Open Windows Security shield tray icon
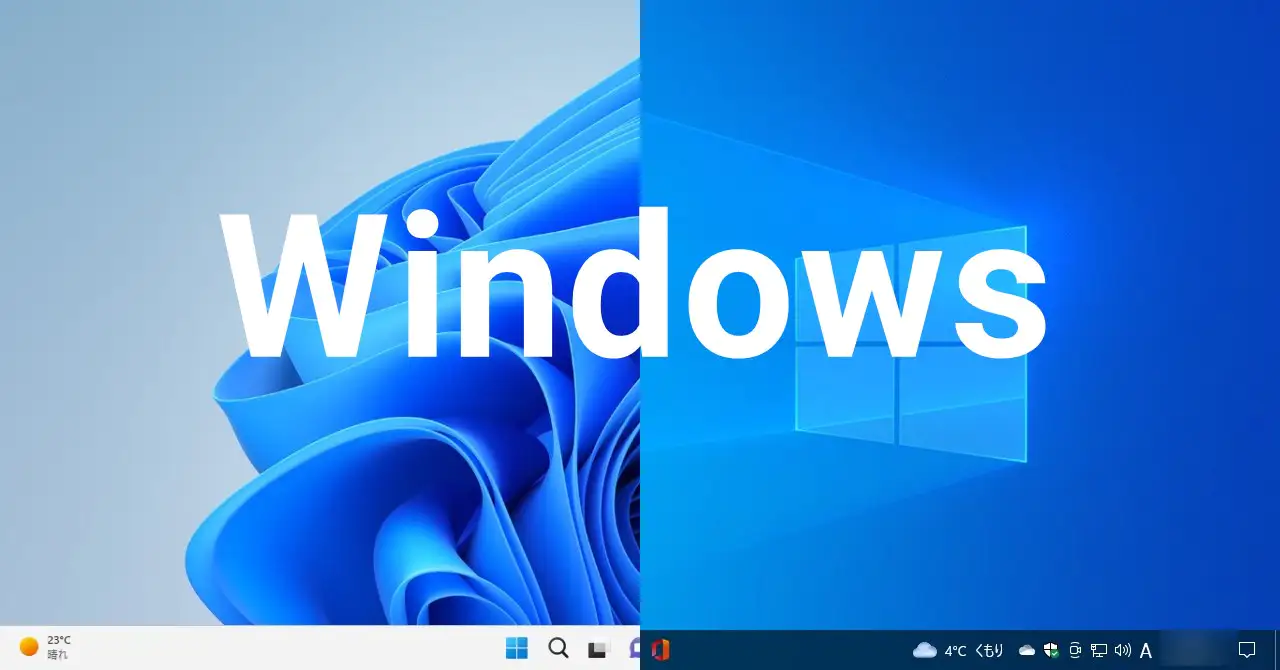 1051,650
